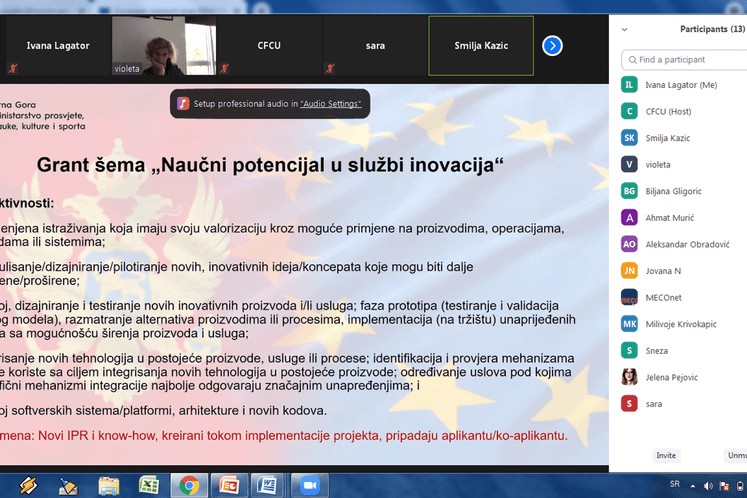The image size is (747, 498).
Task: Click C avatar of CFCU (Host)
Action: point(629,111)
